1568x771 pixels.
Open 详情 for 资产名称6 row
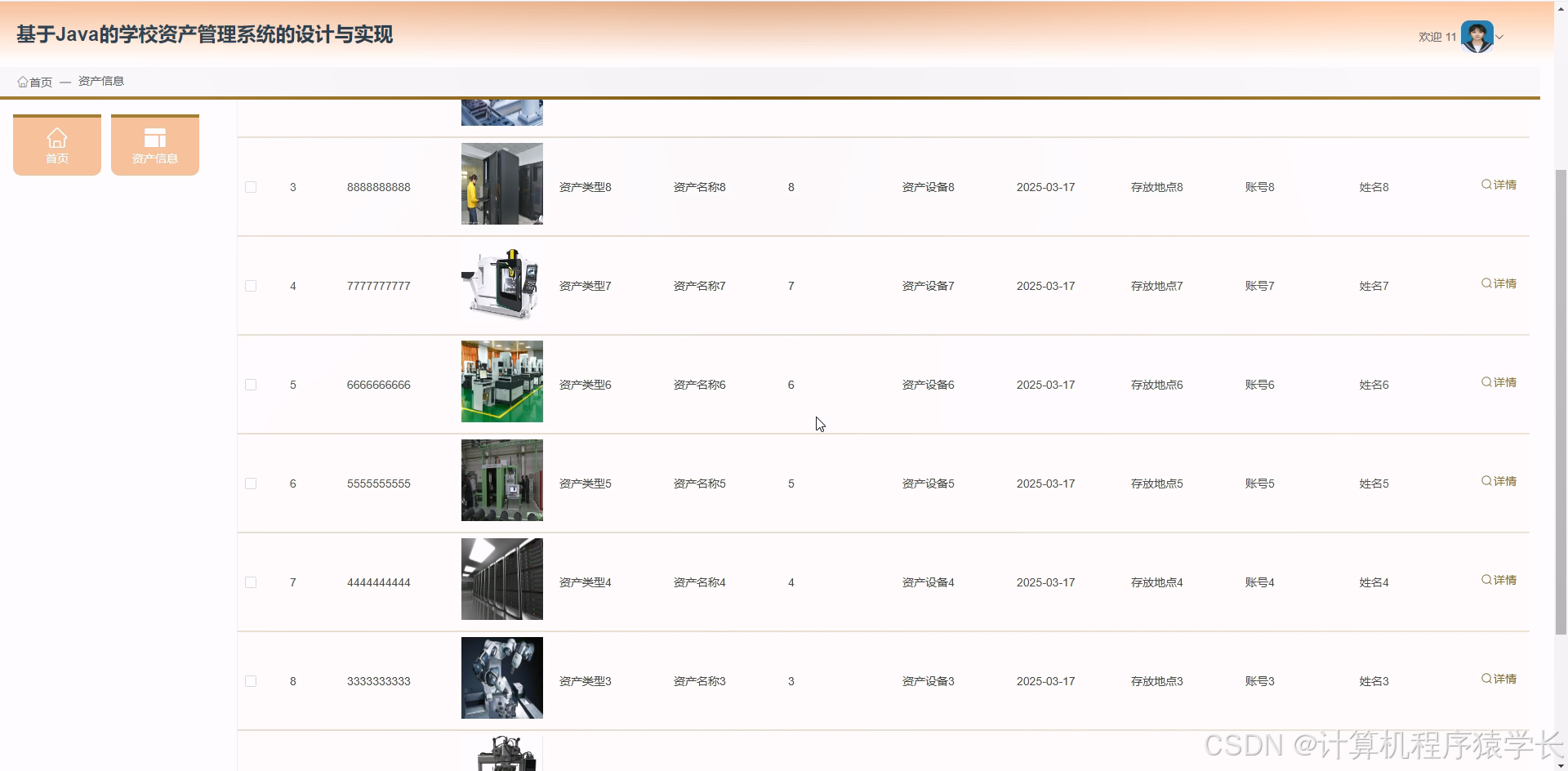pyautogui.click(x=1499, y=382)
